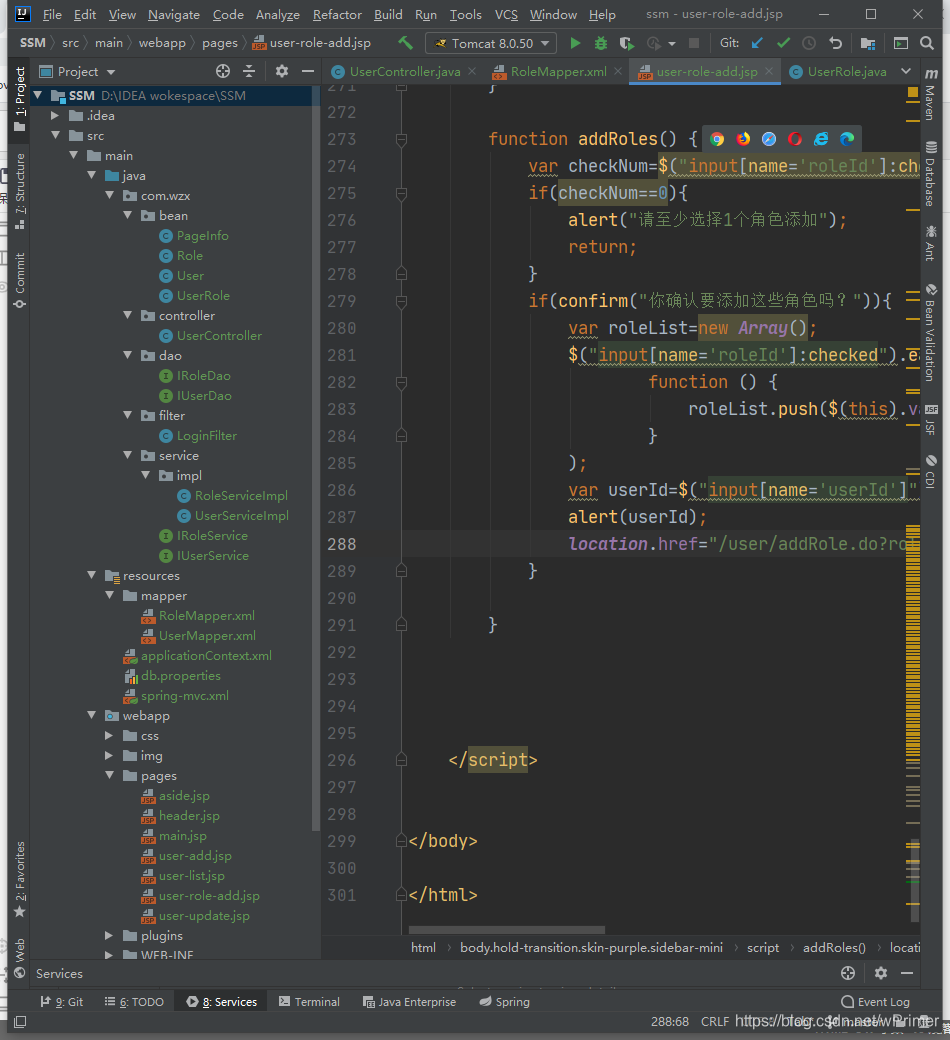
Task: Show Git history clock icon
Action: (x=809, y=43)
